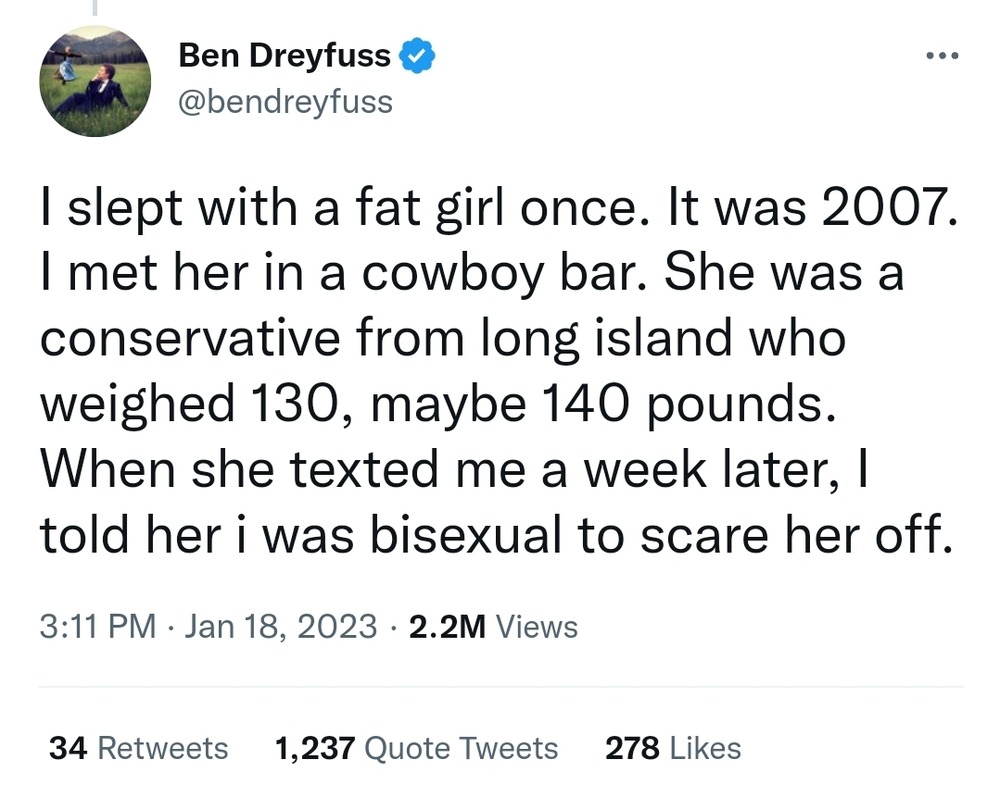The image size is (1000, 797).
Task: Click the thread connector line above the avatar
Action: [93, 8]
